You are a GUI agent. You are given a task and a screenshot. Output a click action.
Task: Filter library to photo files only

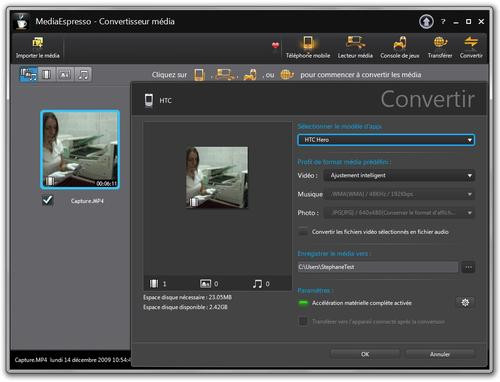tap(65, 74)
